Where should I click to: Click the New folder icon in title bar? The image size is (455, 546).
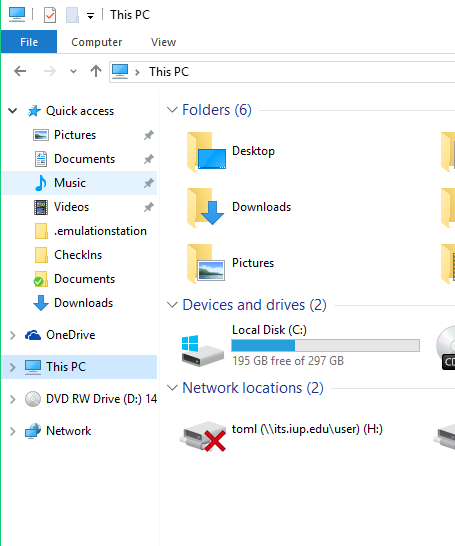coord(72,15)
